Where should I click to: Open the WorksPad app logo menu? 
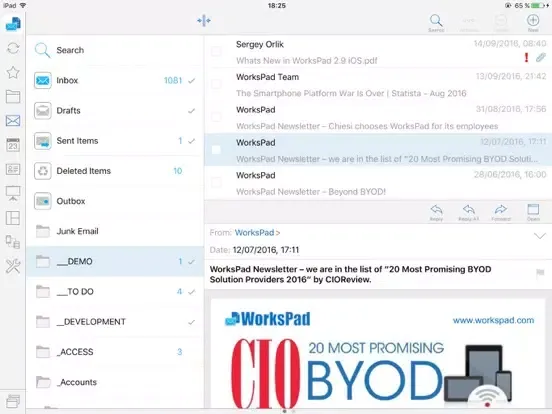click(x=13, y=23)
